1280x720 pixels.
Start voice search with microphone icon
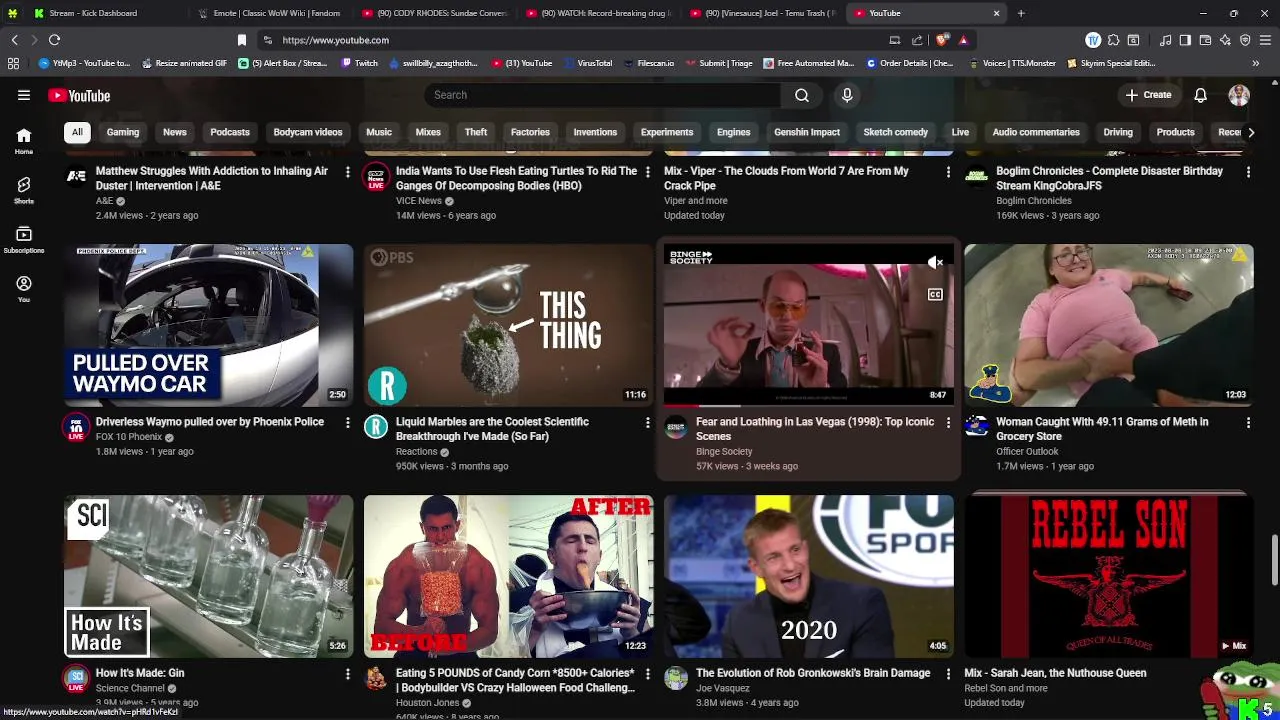pyautogui.click(x=847, y=95)
